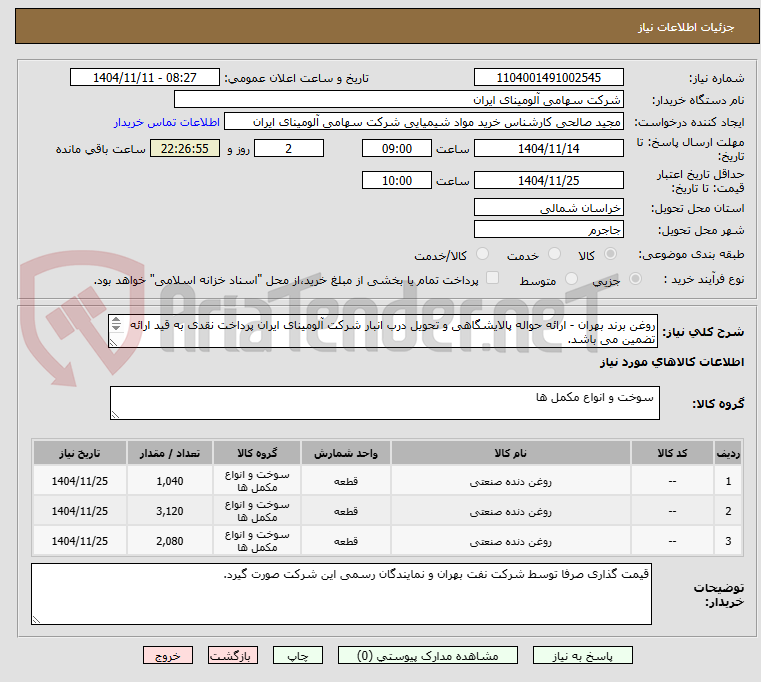Click the goods group resize handle corner
The height and width of the screenshot is (682, 761).
[x=115, y=414]
